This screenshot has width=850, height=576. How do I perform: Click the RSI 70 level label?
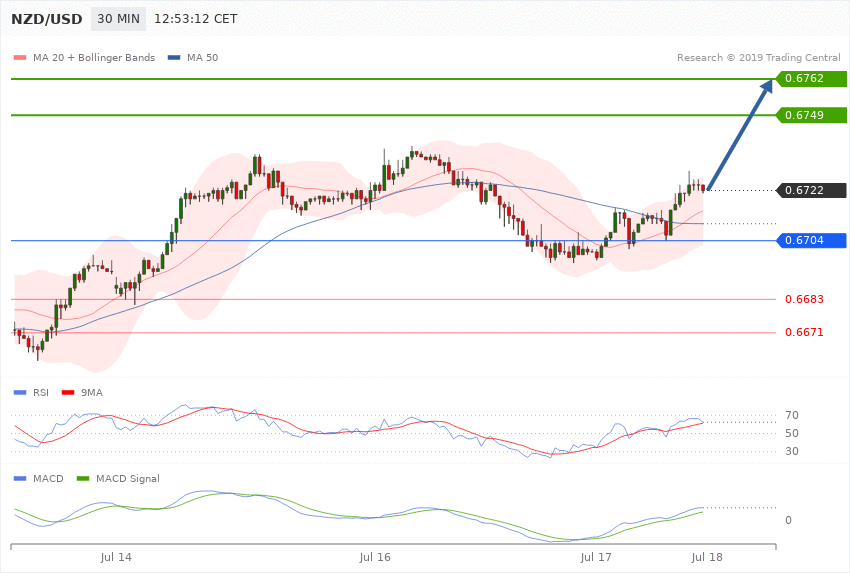click(792, 416)
